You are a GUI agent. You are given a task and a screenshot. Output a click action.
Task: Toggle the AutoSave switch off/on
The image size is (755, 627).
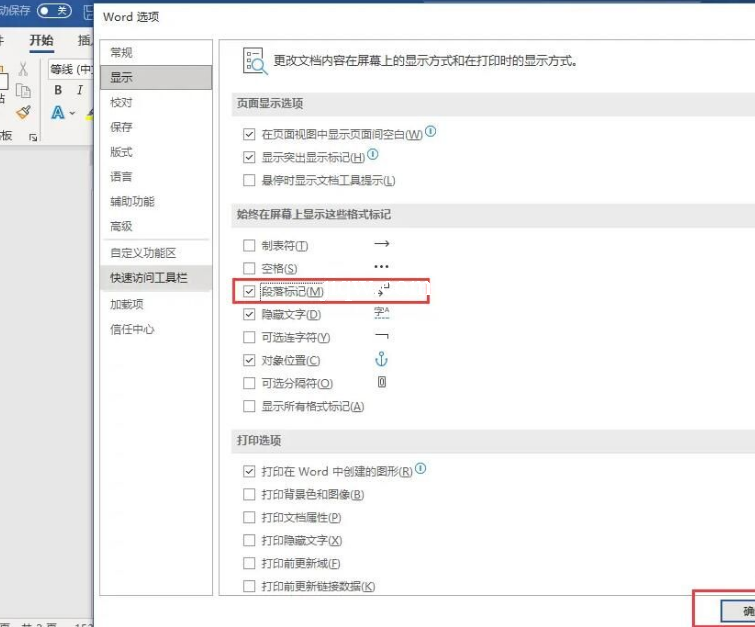click(54, 11)
